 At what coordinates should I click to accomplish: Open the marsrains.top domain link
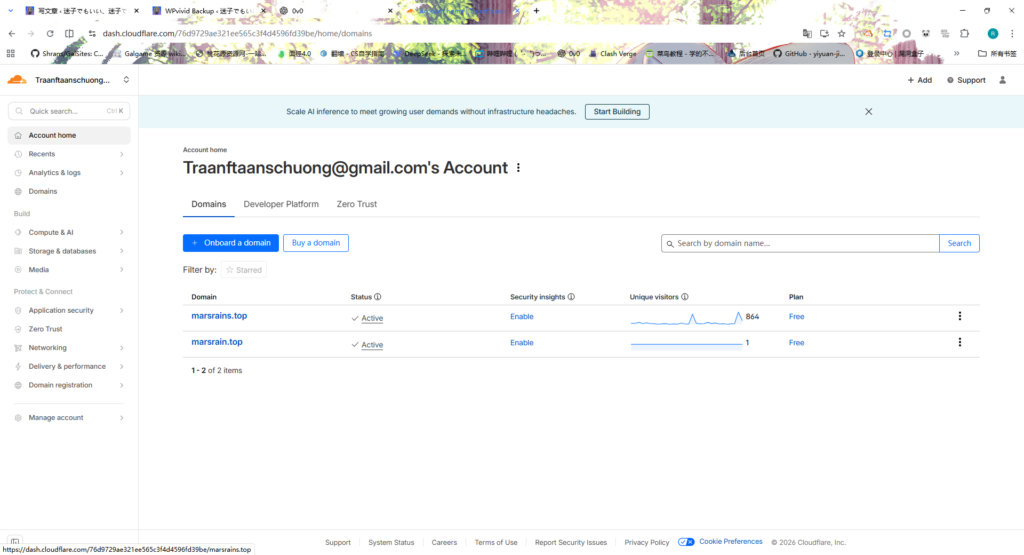point(217,316)
